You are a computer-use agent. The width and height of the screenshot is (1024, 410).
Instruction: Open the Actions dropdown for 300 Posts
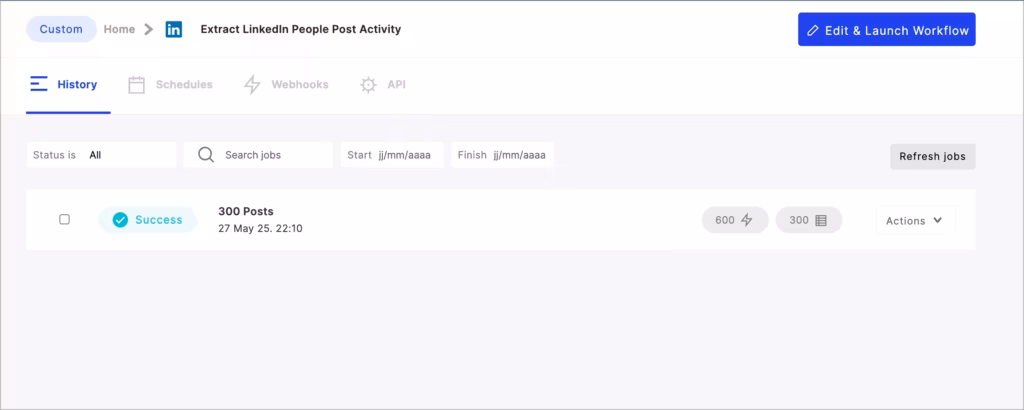[915, 221]
